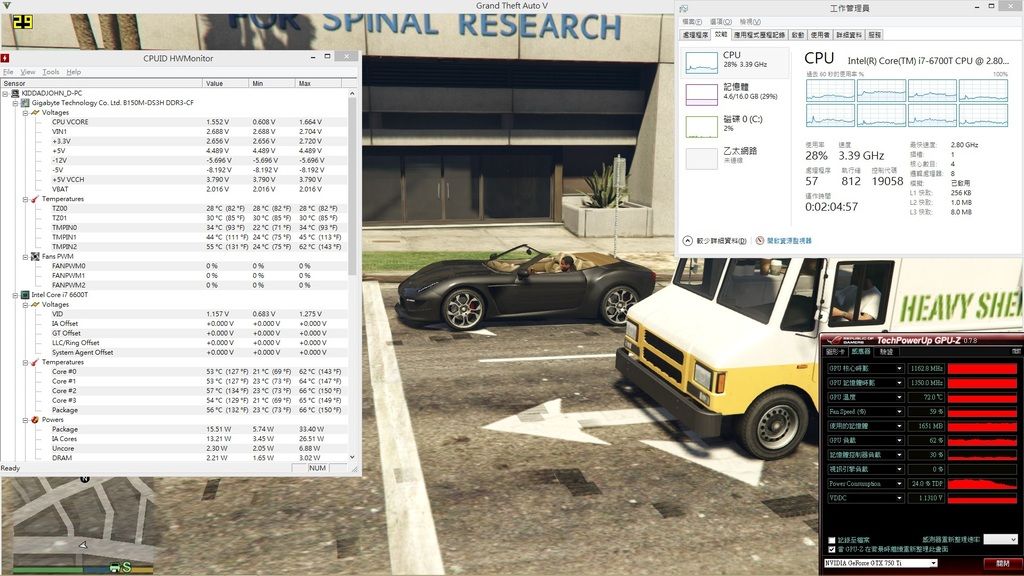Viewport: 1024px width, 576px height.
Task: Switch to the 啟動 startup tab
Action: coord(798,35)
